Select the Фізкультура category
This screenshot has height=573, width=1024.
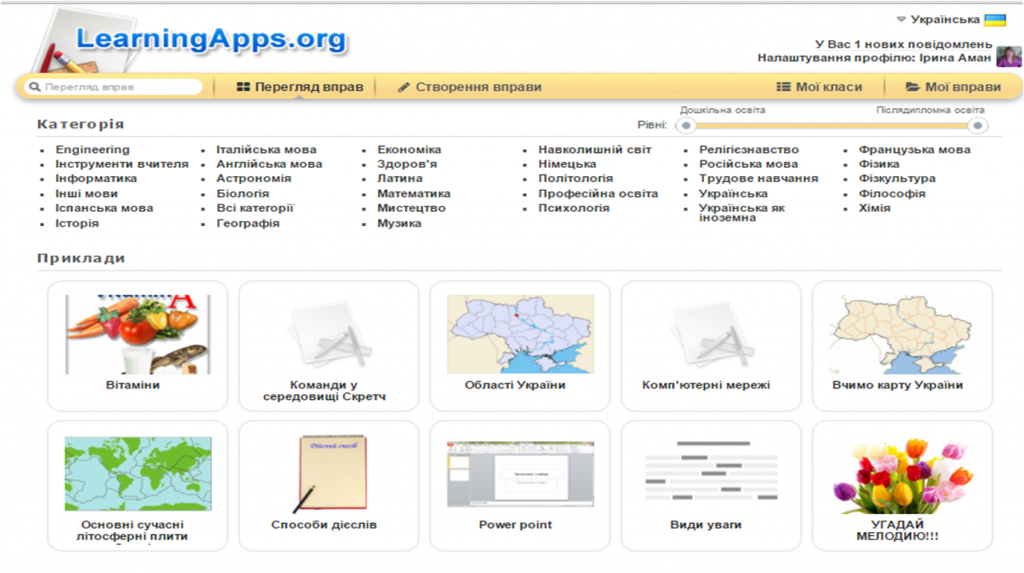click(897, 178)
